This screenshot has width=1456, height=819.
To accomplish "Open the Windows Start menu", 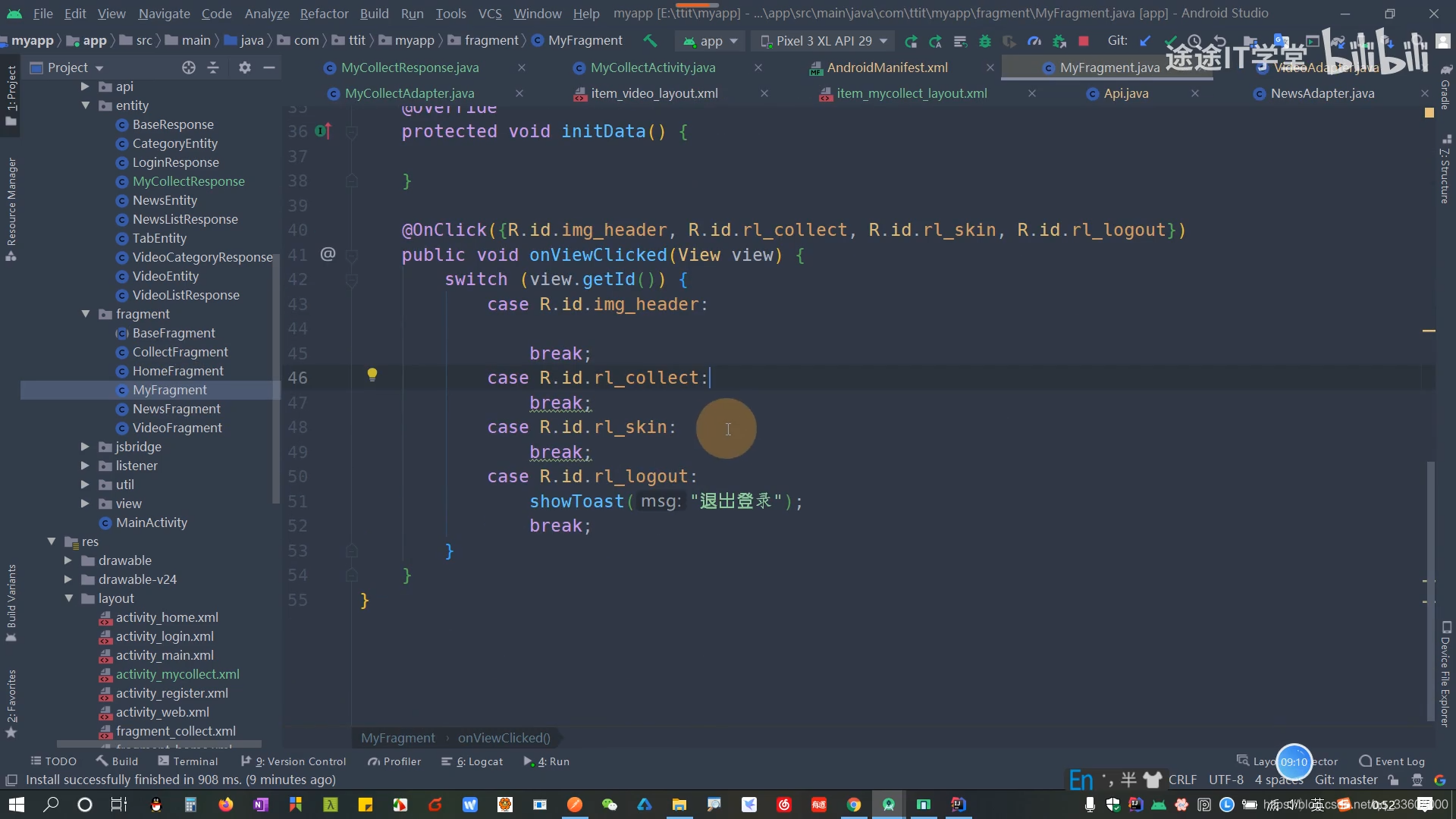I will point(17,805).
